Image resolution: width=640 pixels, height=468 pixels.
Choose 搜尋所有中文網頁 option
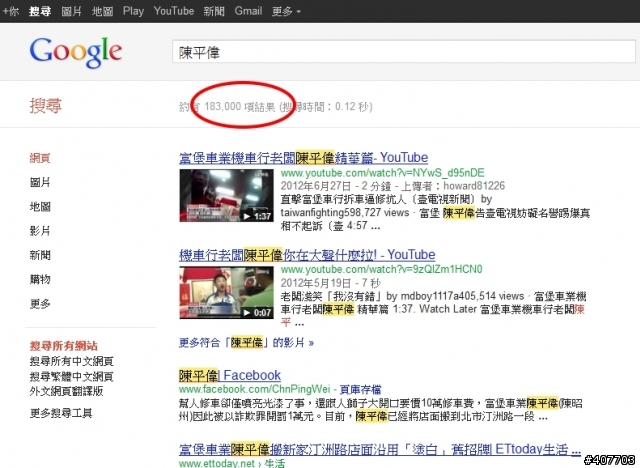[71, 361]
